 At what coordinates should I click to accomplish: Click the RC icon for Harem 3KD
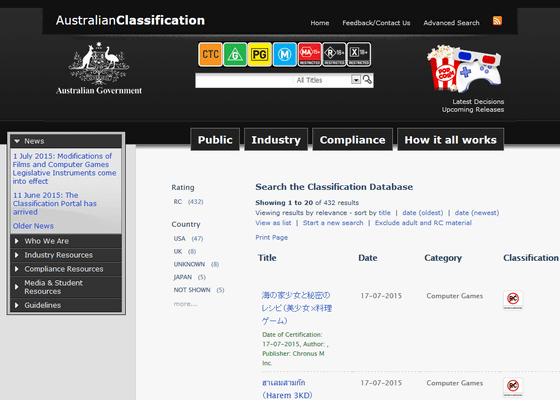point(513,387)
